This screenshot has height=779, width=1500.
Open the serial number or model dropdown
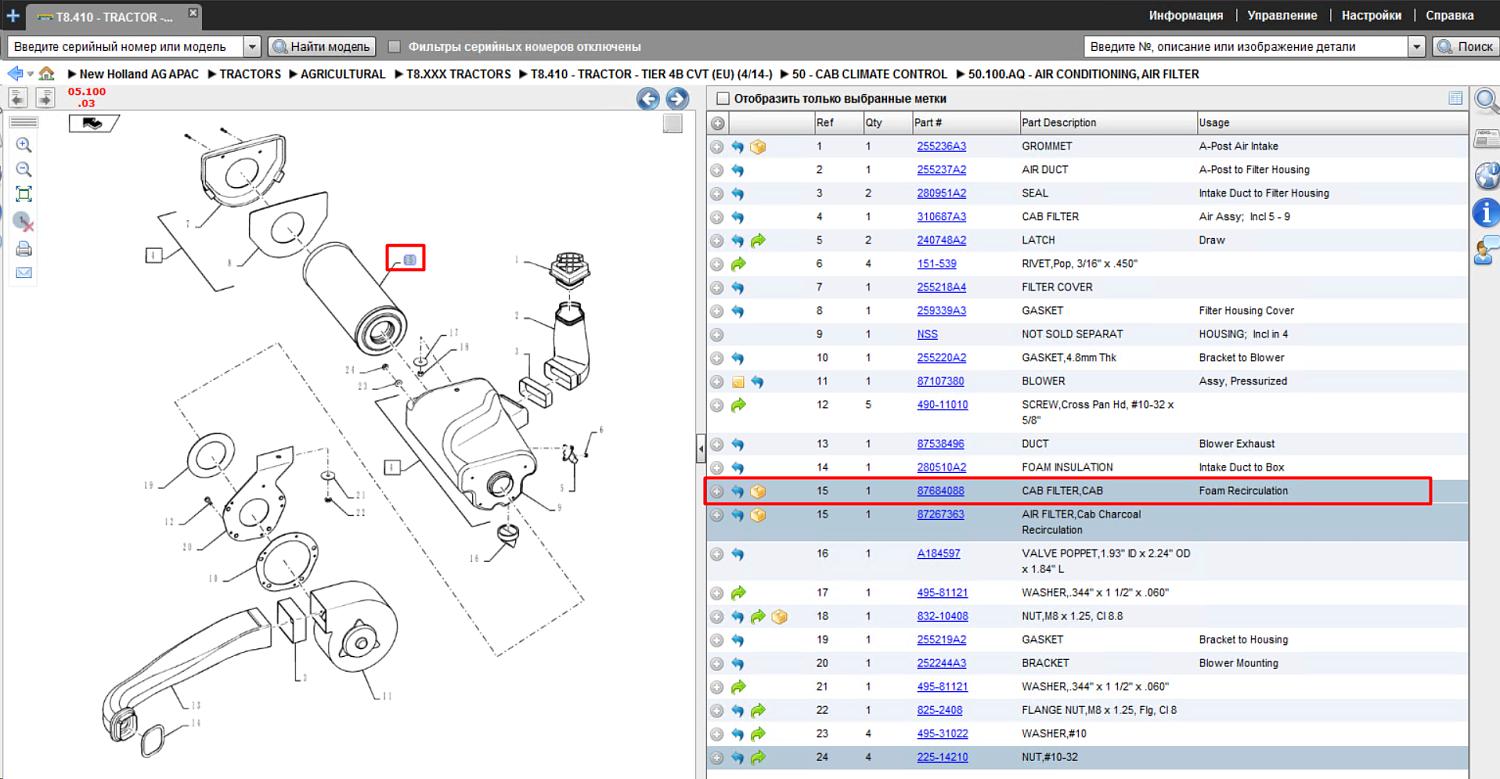[252, 47]
